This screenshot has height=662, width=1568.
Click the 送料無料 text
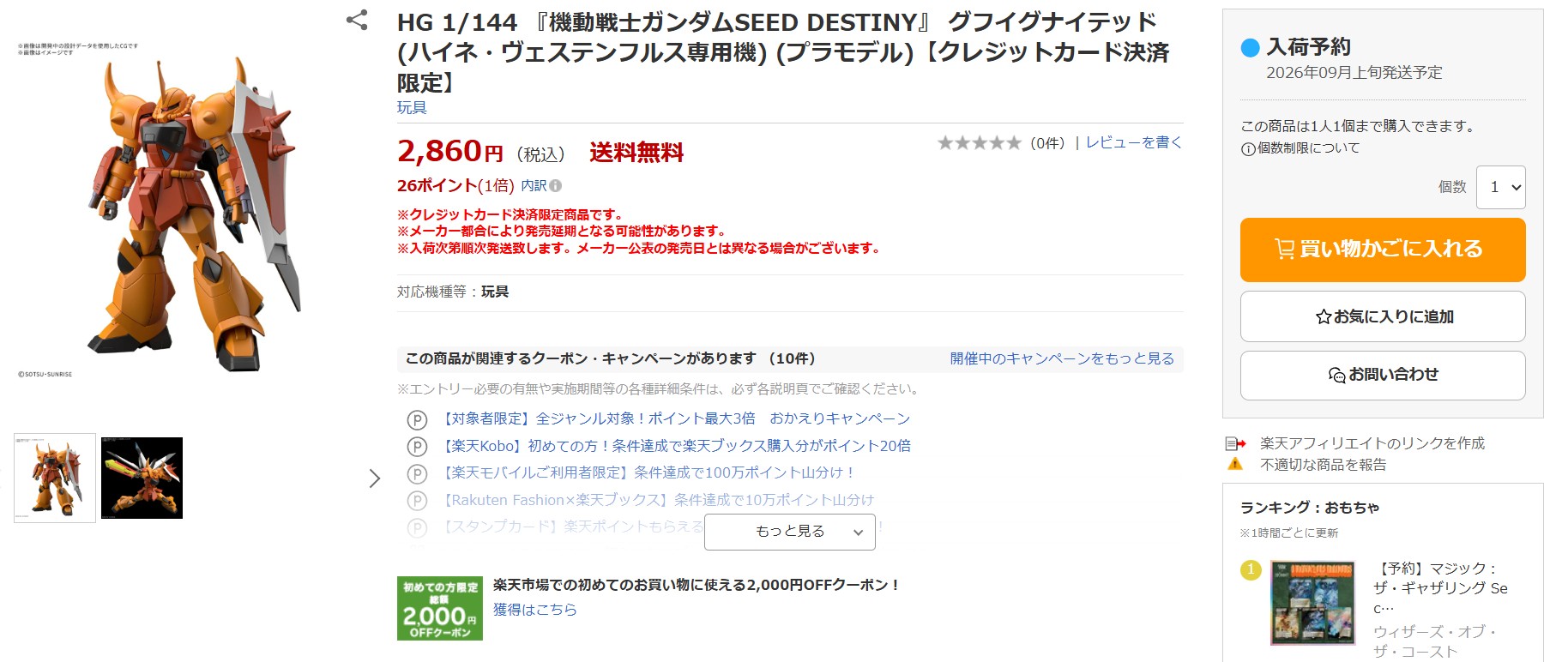636,153
